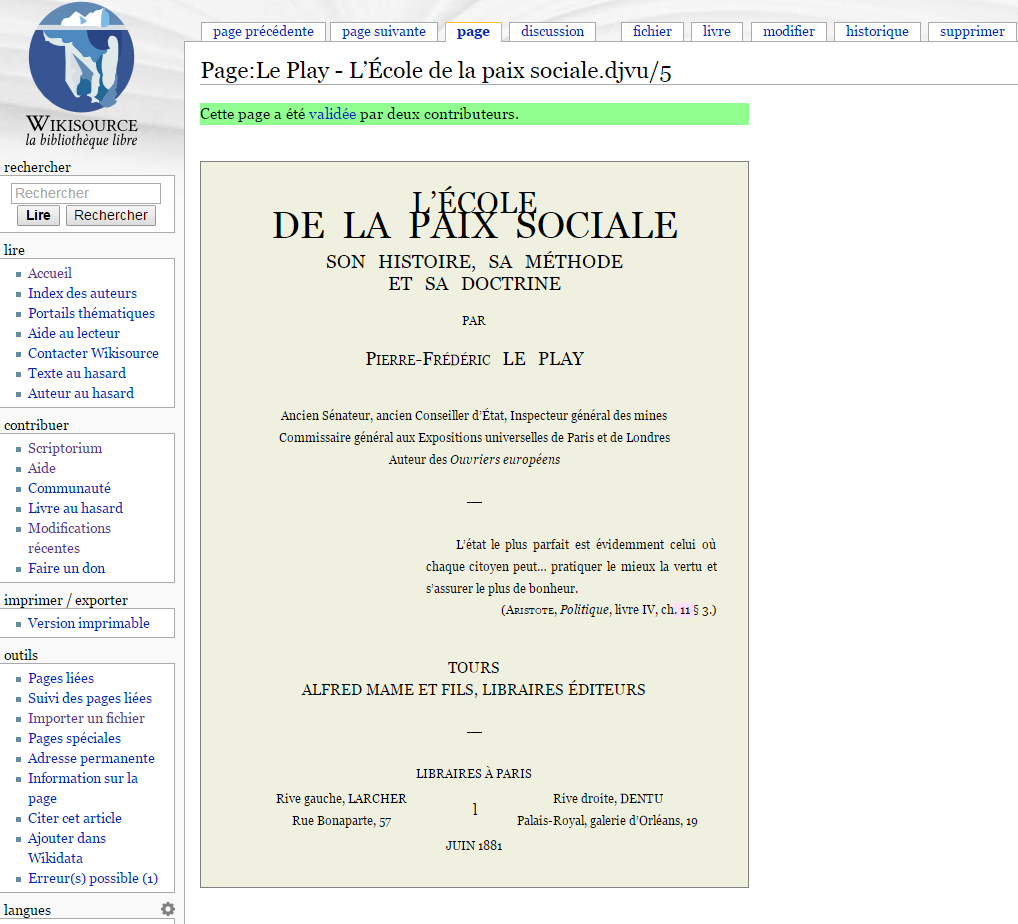Click Rive gauche, LARCHER text
The height and width of the screenshot is (924, 1018).
pos(341,799)
